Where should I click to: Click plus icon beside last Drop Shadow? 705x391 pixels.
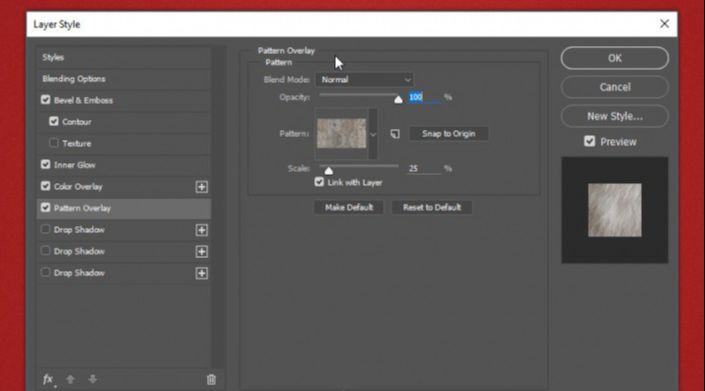[x=201, y=273]
